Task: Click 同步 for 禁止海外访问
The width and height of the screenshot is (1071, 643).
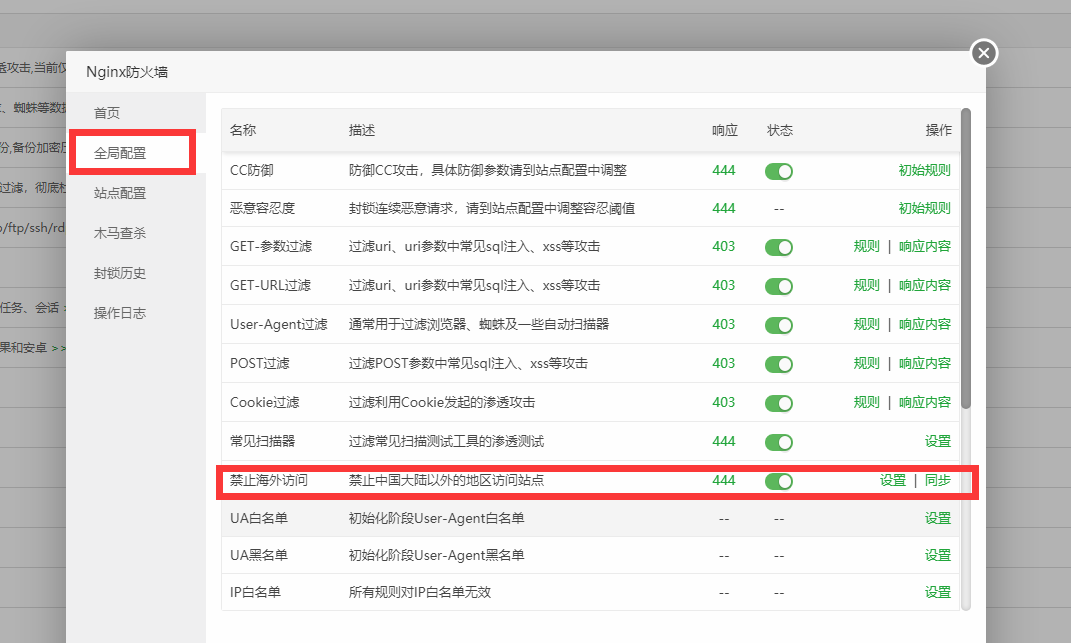Action: [938, 480]
